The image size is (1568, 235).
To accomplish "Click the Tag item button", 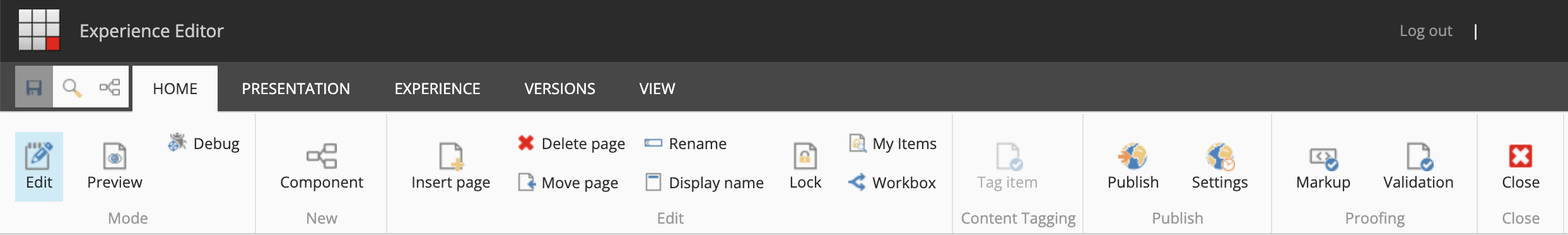I will click(1007, 167).
